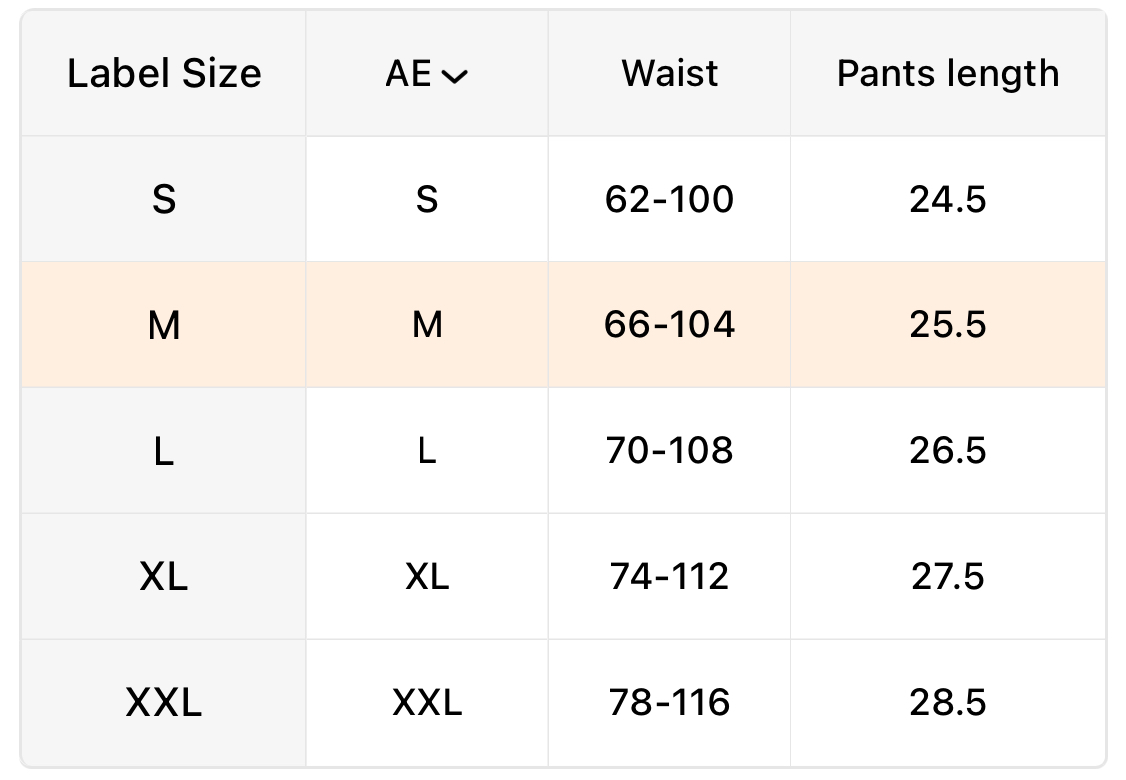
Task: Click the 27.5 pants length value
Action: [x=947, y=577]
